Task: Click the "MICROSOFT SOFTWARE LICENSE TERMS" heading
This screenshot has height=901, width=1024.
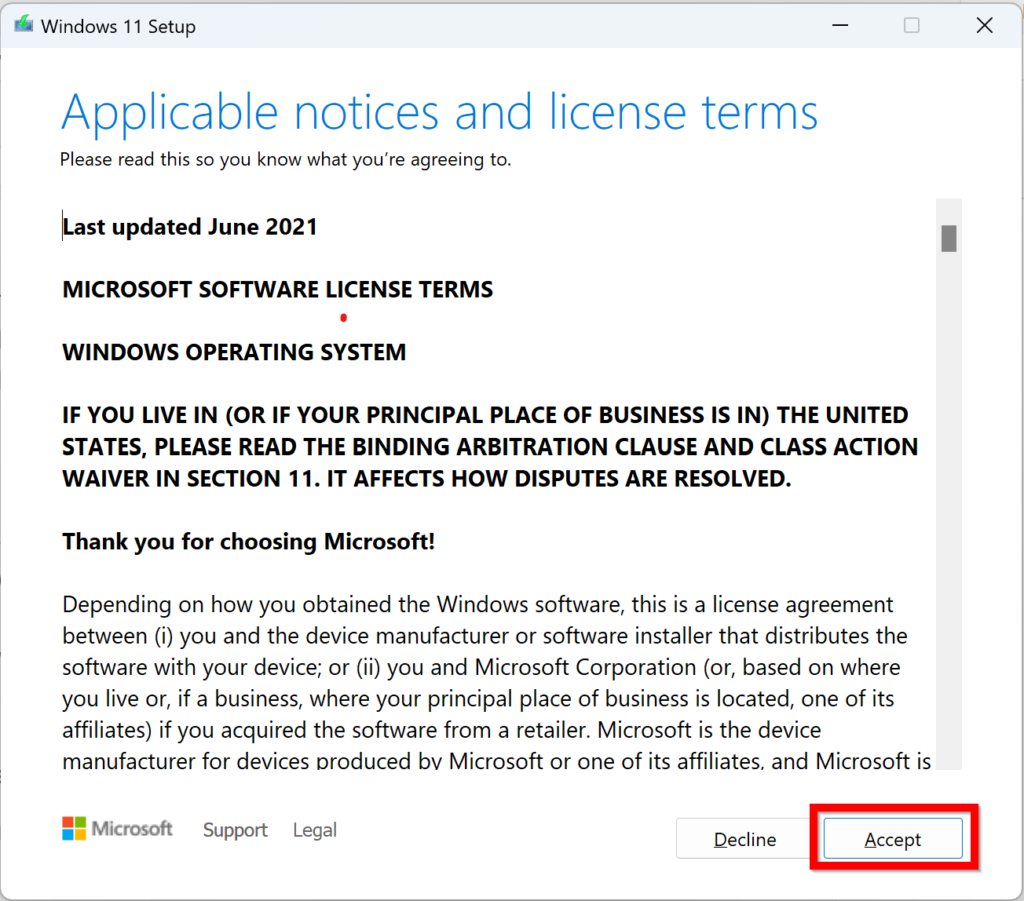Action: (277, 290)
